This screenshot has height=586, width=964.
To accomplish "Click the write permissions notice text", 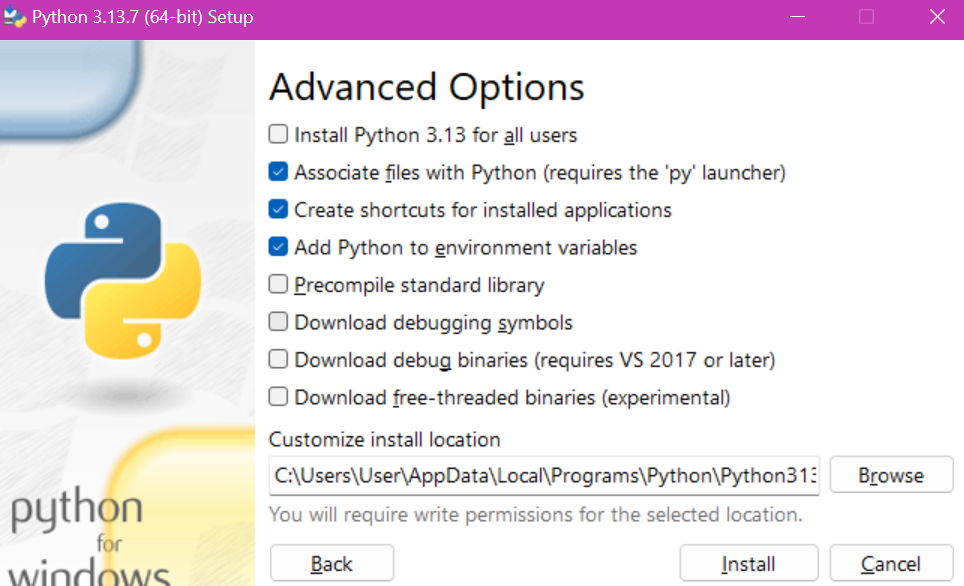I will click(x=535, y=514).
